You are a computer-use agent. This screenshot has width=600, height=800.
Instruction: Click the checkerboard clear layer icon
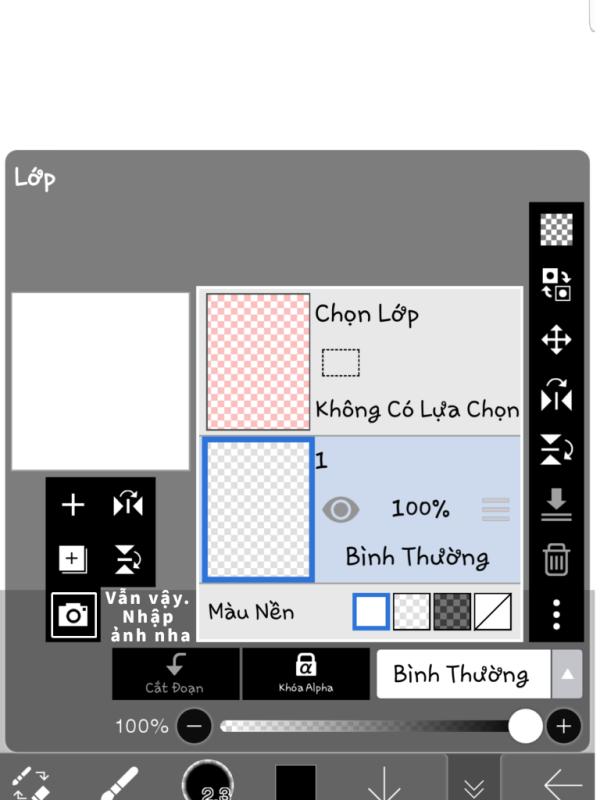[556, 229]
